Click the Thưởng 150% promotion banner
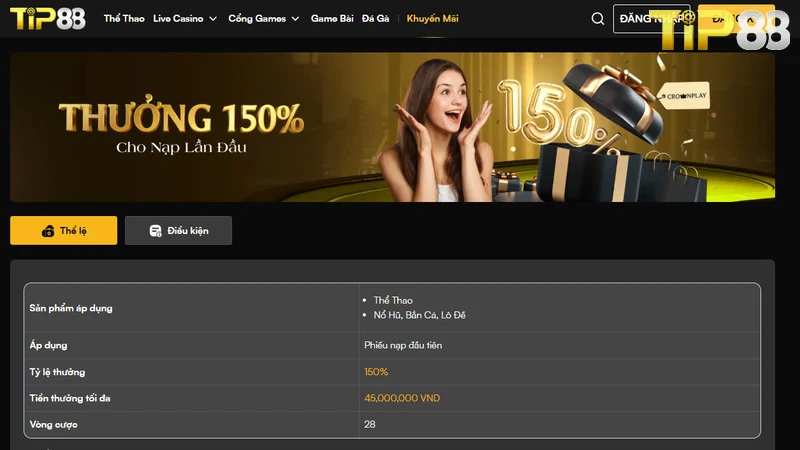 tap(392, 127)
